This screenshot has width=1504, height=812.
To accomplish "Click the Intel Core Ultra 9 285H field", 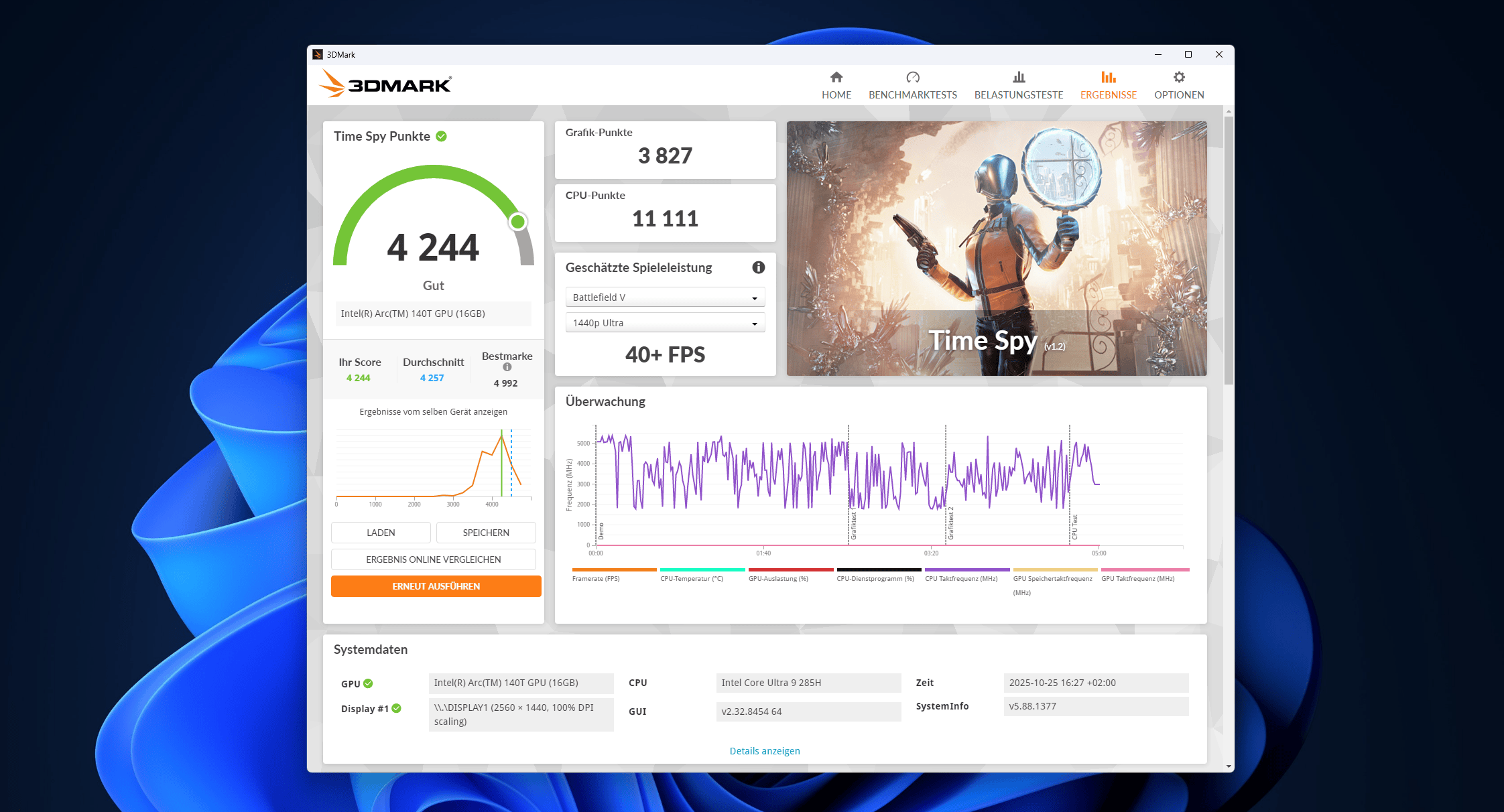I will tap(809, 683).
